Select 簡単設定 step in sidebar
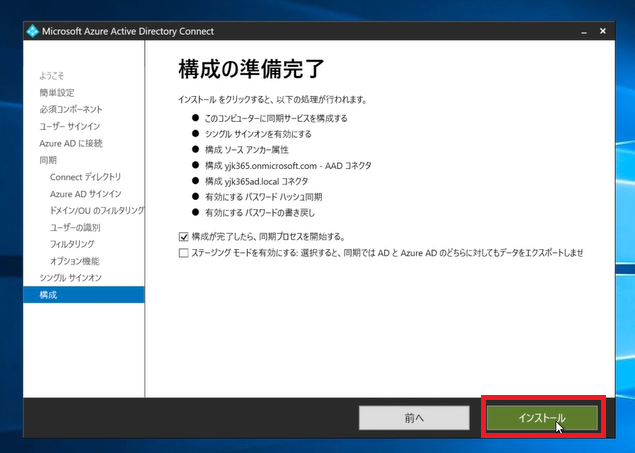Image resolution: width=635 pixels, height=453 pixels. point(57,93)
